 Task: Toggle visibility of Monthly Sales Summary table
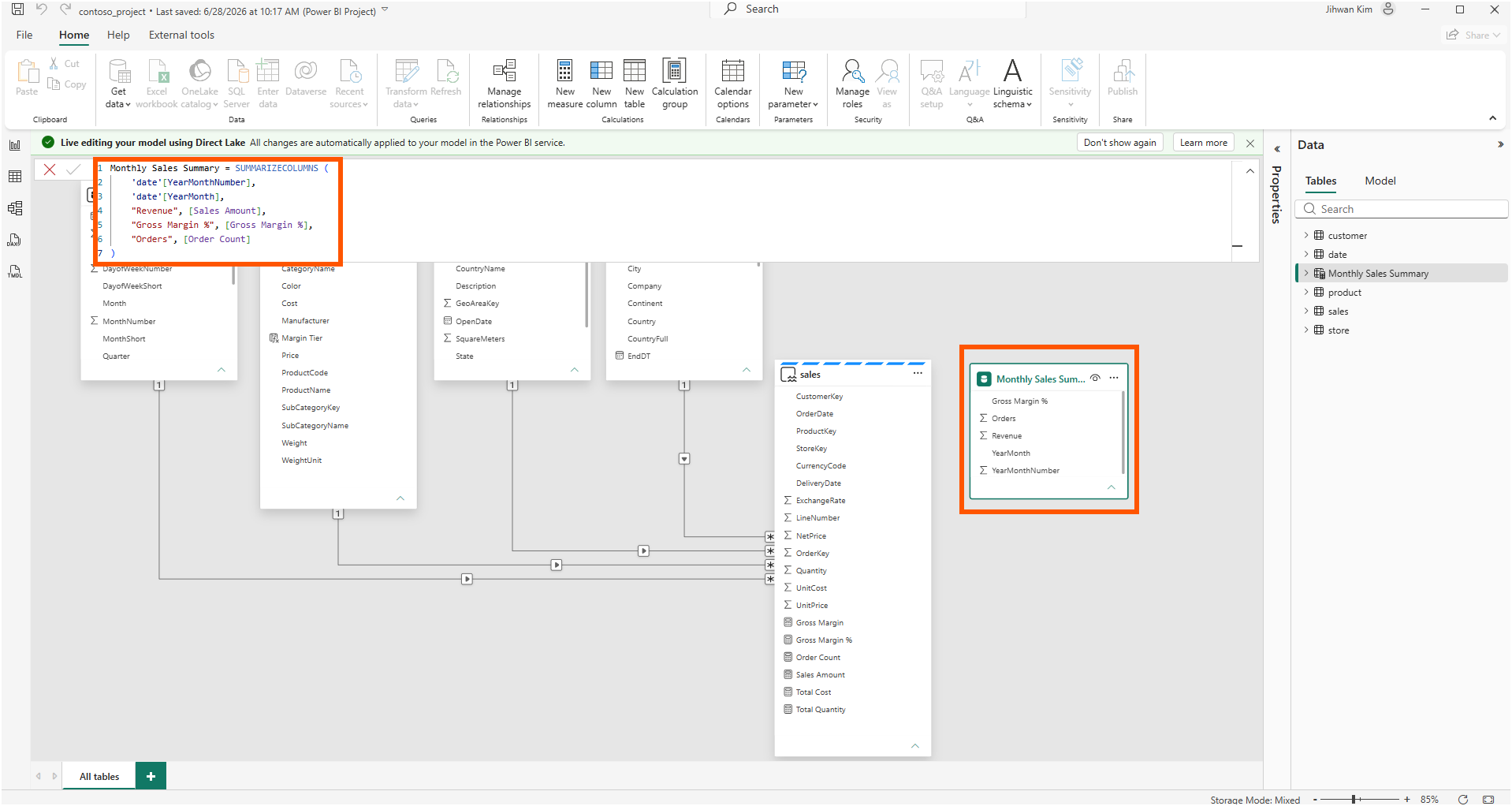(x=1095, y=379)
